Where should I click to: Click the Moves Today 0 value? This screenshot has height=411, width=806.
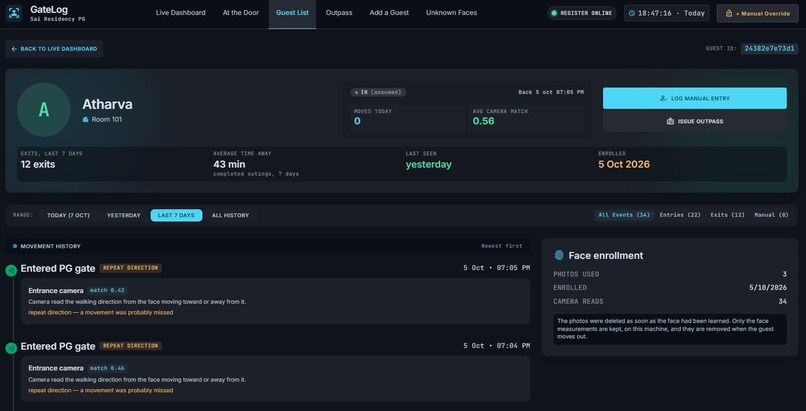[x=357, y=121]
